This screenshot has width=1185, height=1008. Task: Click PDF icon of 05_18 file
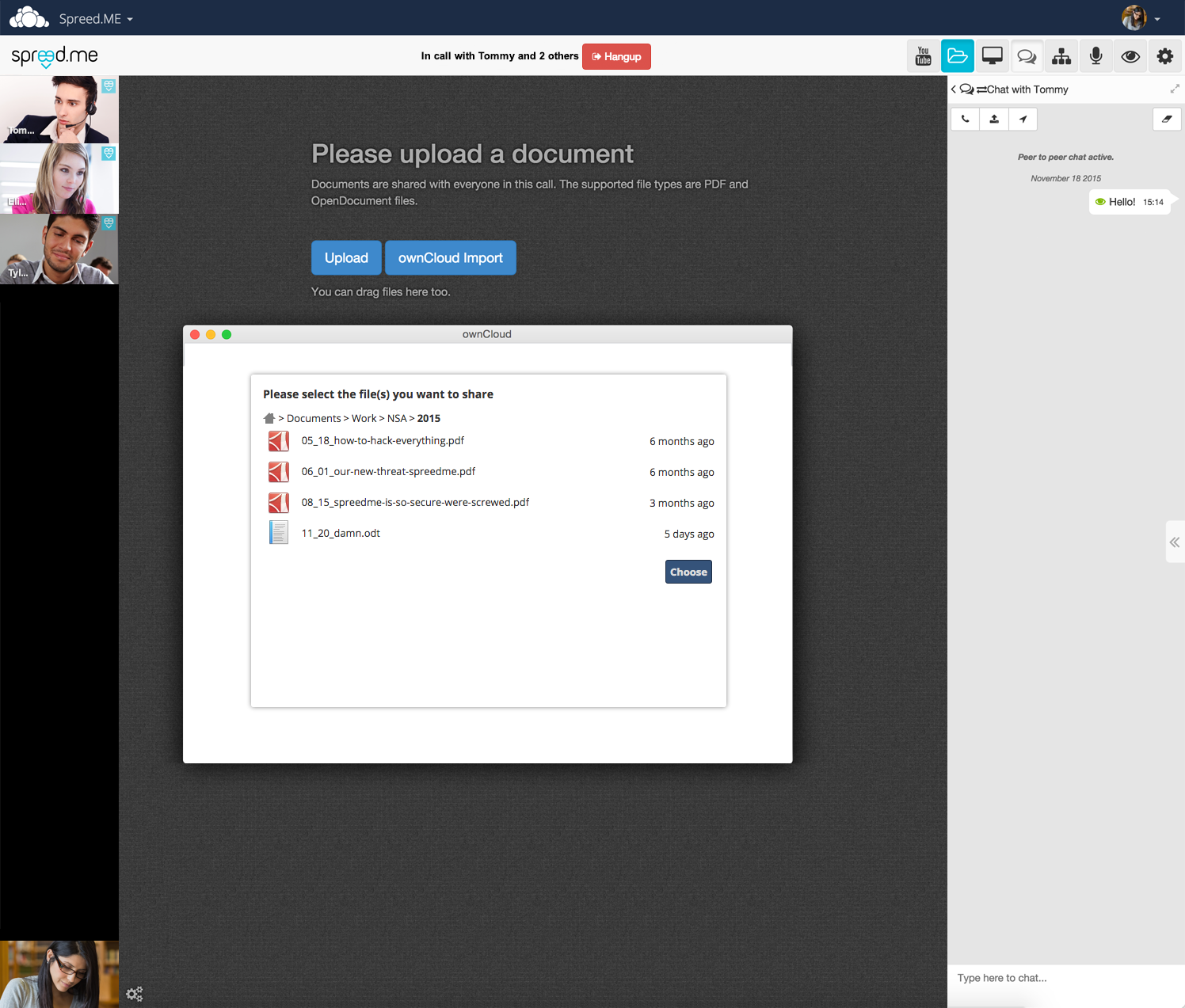(x=279, y=441)
